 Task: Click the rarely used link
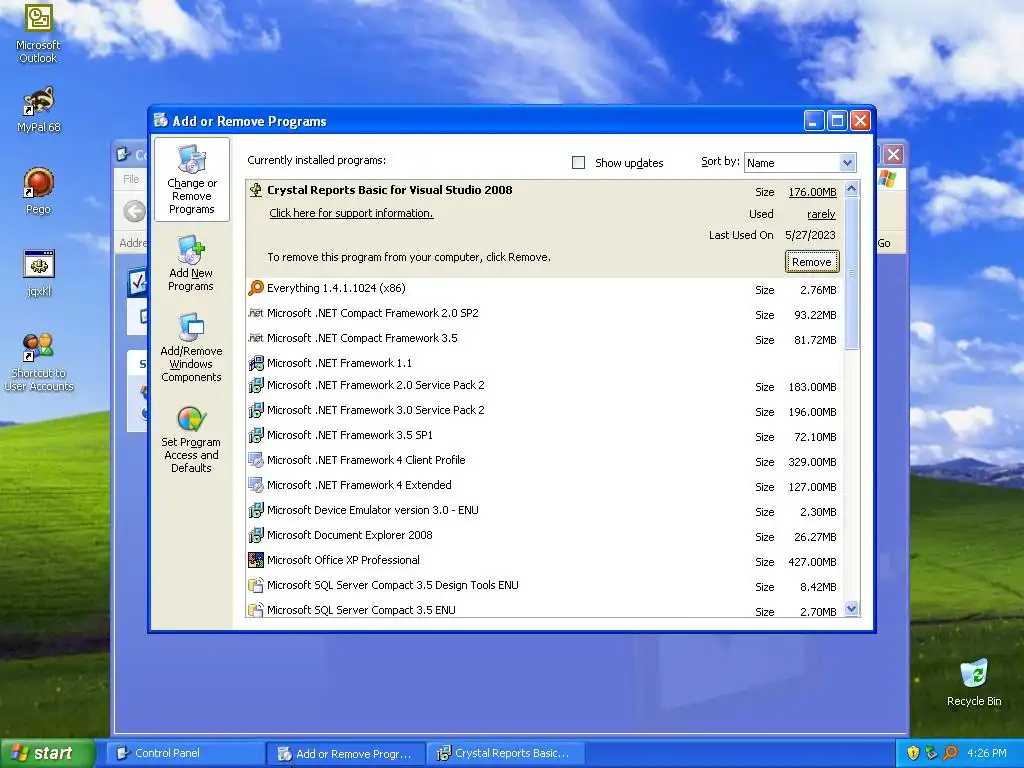[x=821, y=214]
